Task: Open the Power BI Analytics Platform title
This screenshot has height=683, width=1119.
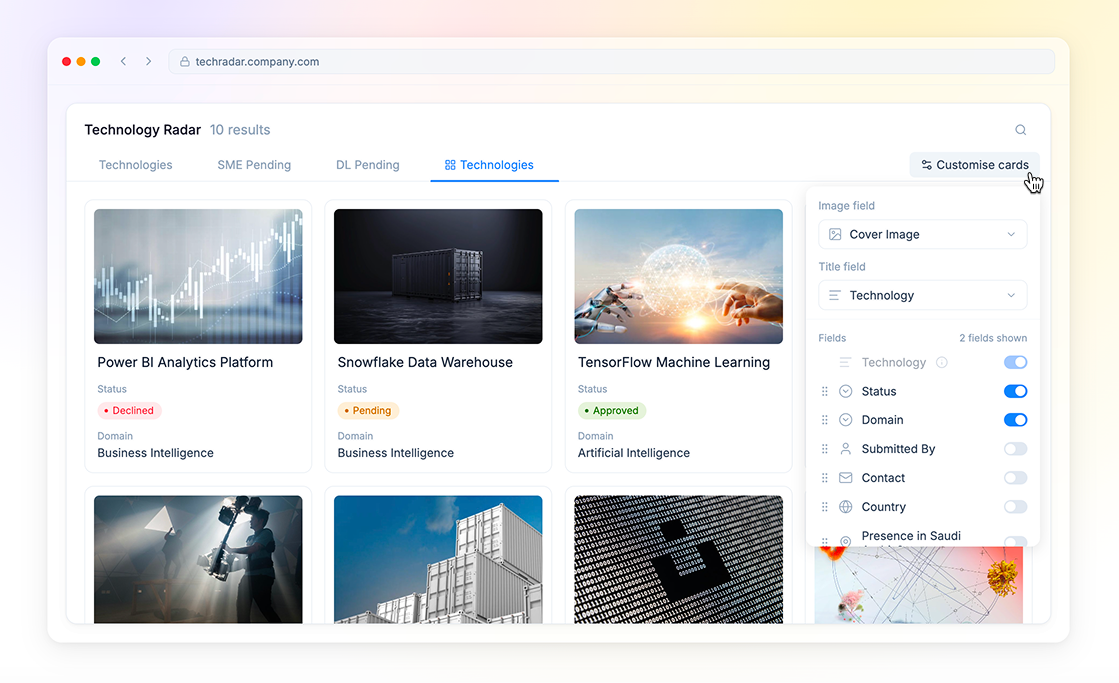Action: [185, 363]
